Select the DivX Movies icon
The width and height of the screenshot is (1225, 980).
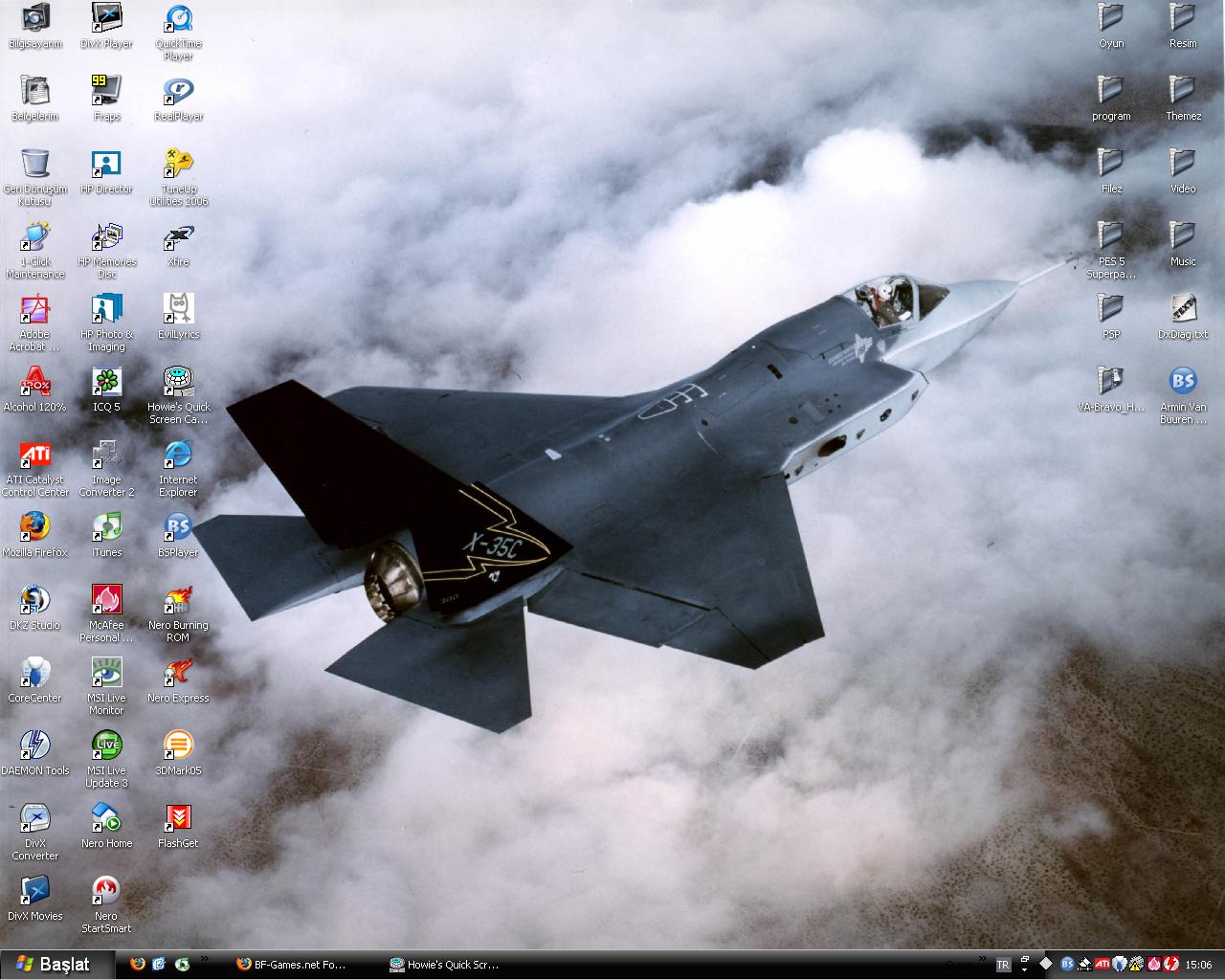click(35, 900)
